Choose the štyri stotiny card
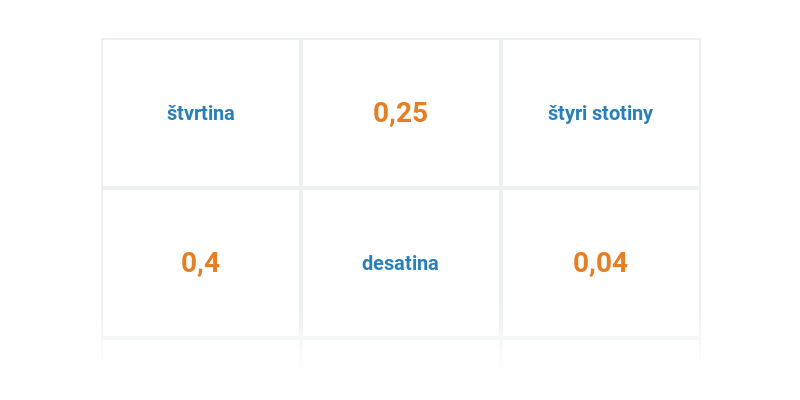This screenshot has height=400, width=800. pyautogui.click(x=601, y=113)
